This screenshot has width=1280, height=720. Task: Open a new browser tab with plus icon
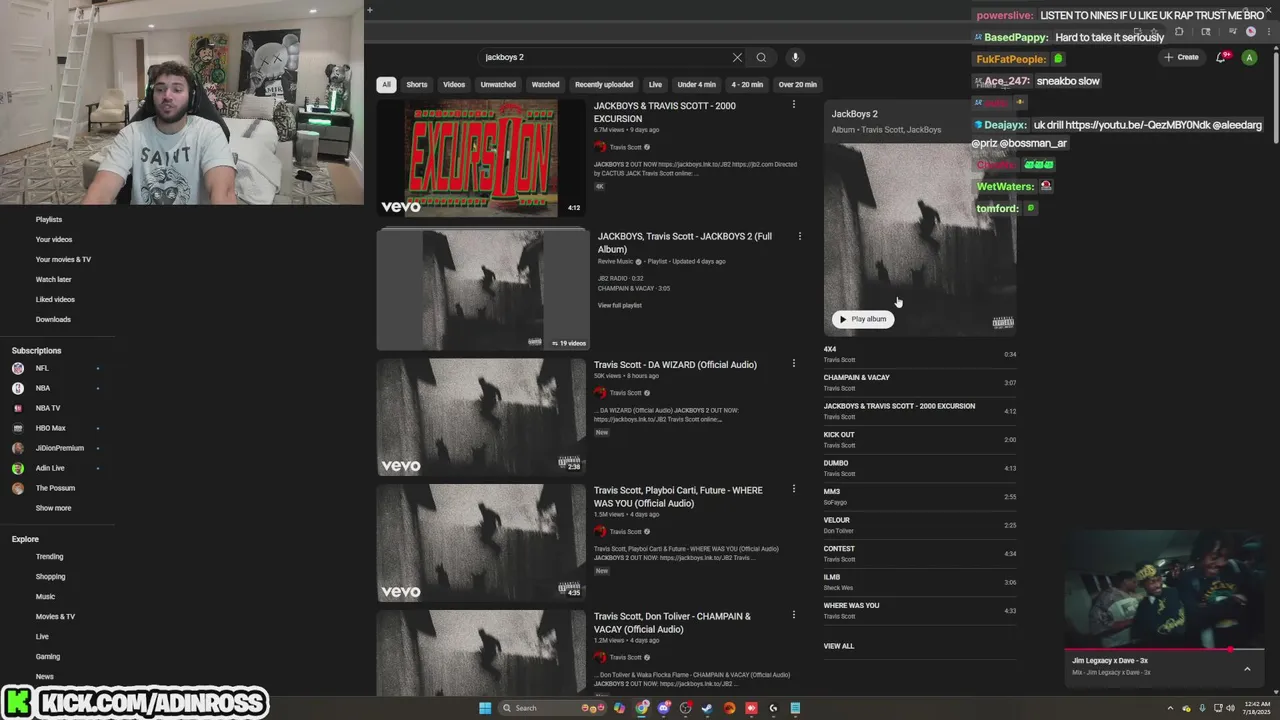[369, 10]
